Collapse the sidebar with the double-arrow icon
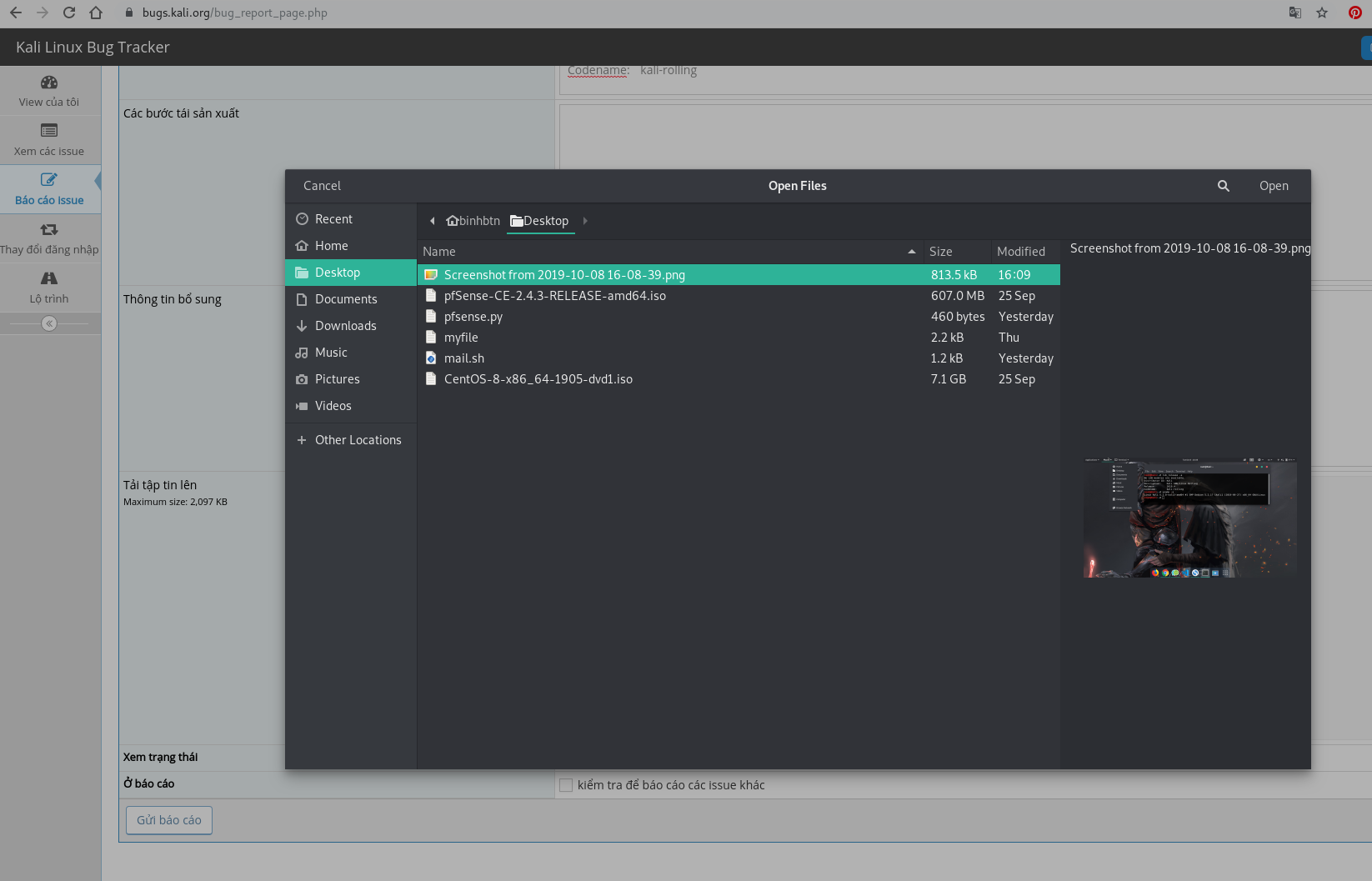1372x881 pixels. coord(49,323)
